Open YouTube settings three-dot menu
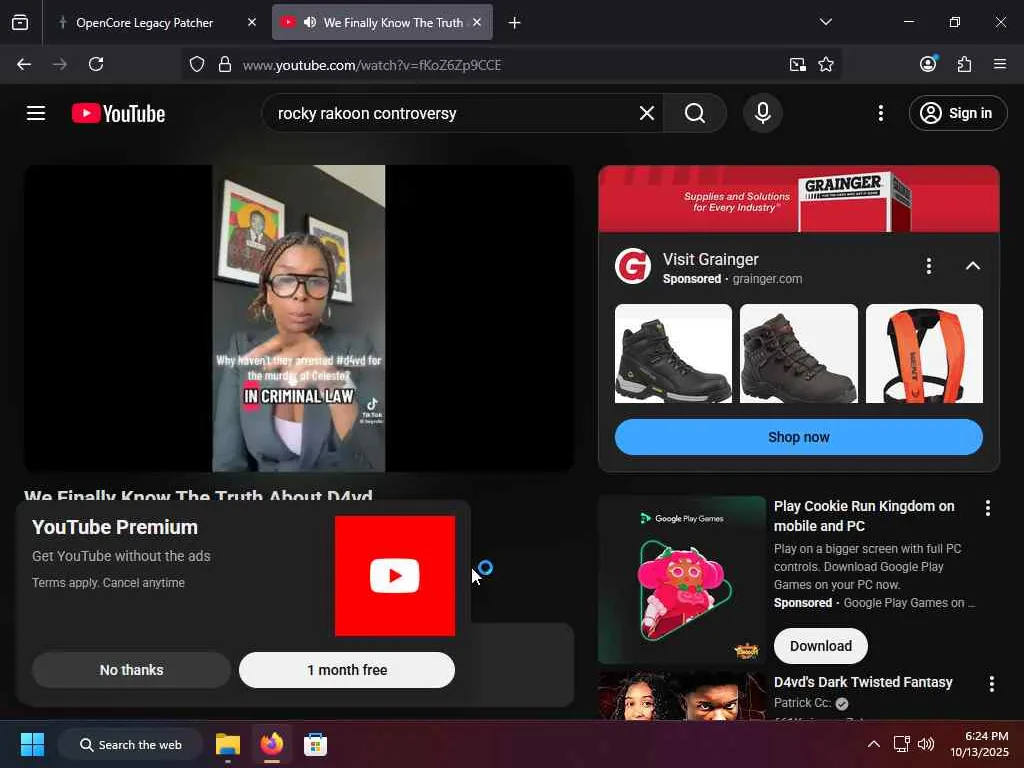 coord(880,114)
